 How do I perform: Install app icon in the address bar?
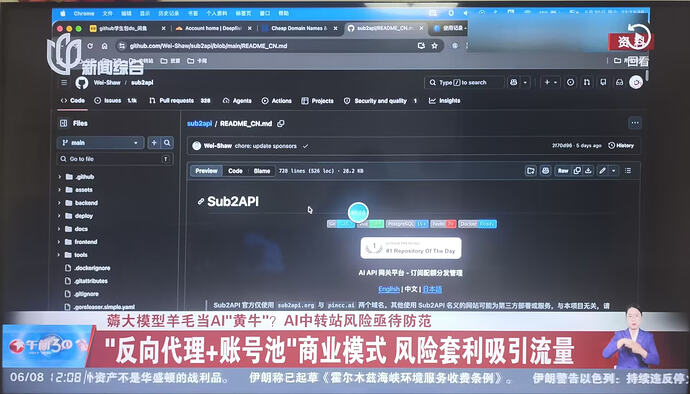[x=421, y=46]
